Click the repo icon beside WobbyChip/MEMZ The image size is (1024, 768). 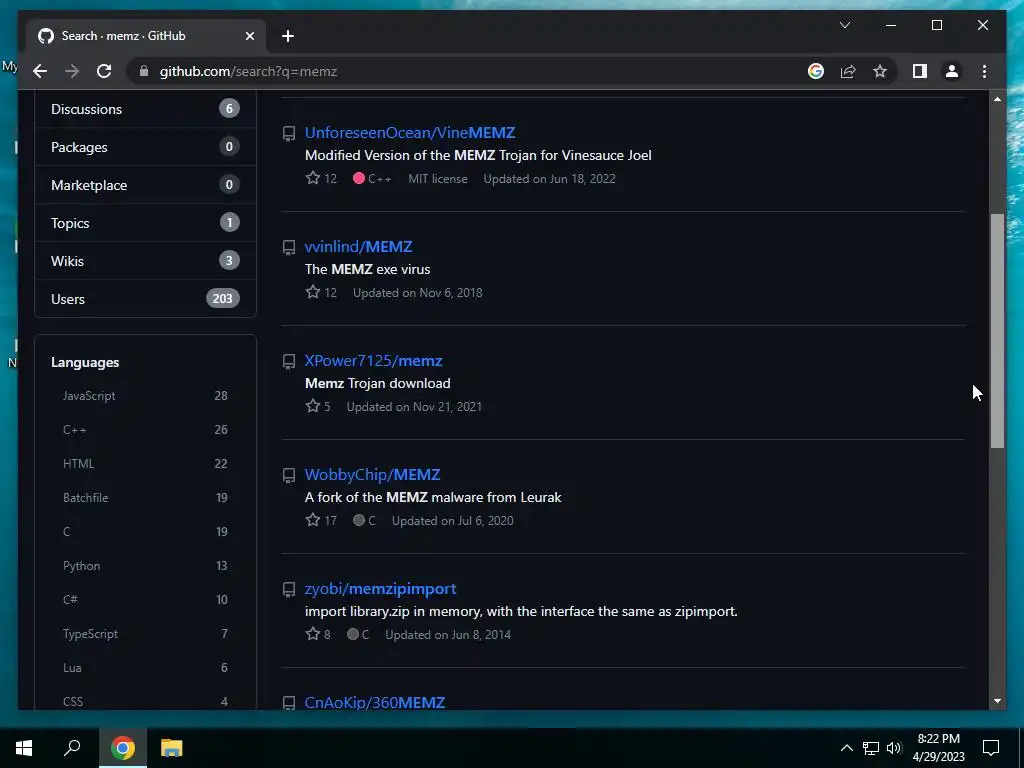coord(289,475)
